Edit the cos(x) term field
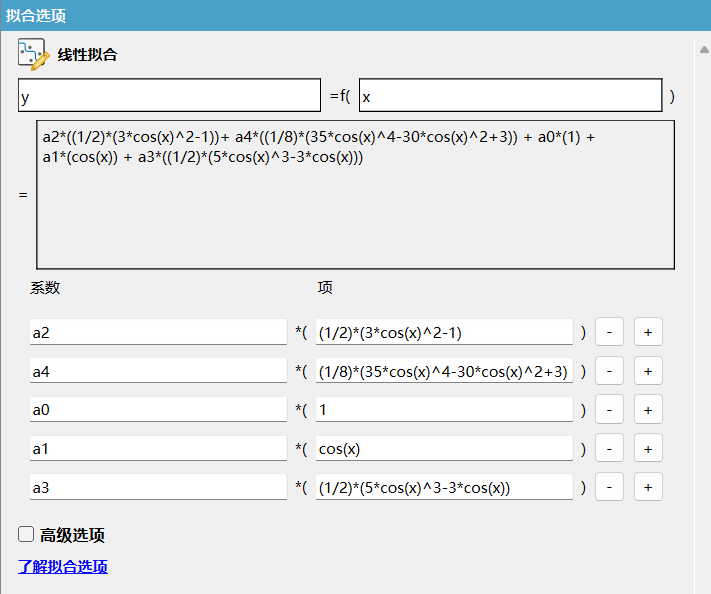711x594 pixels. coord(443,449)
